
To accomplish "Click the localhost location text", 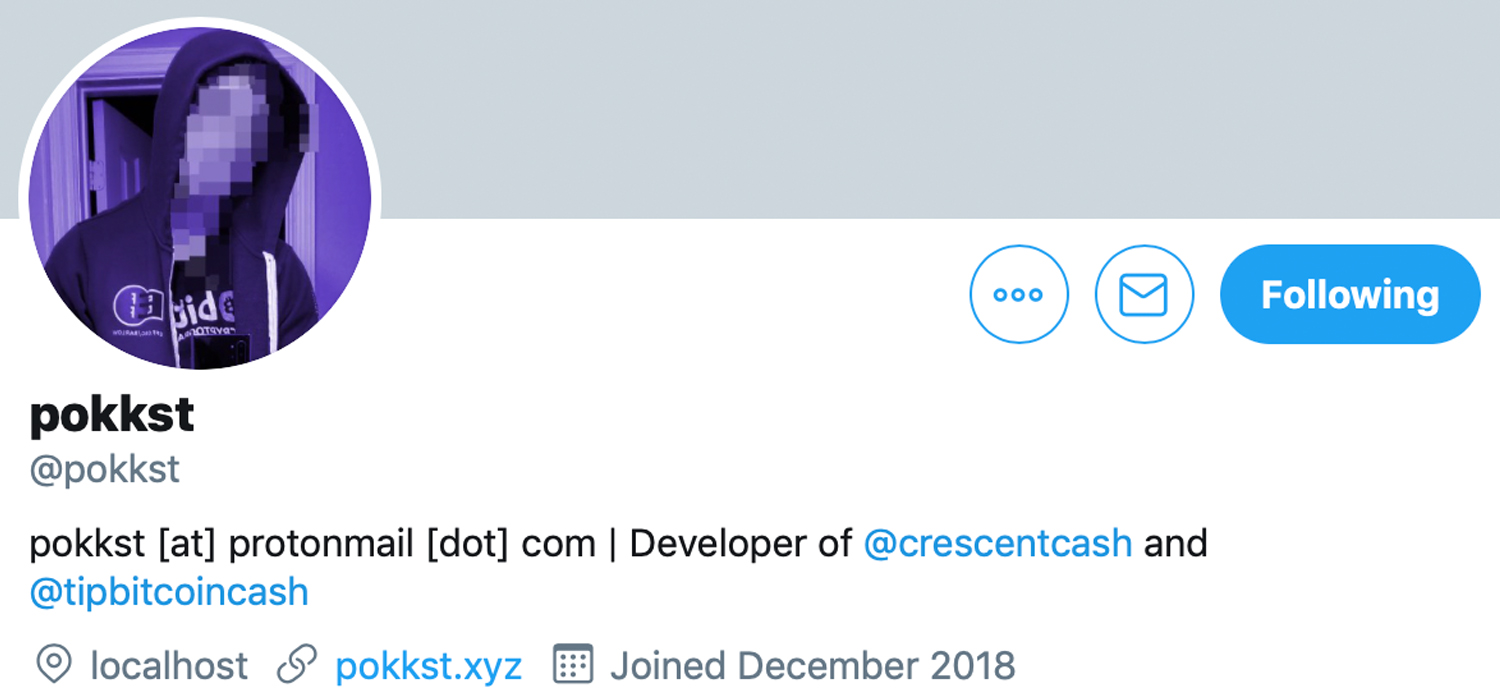I will (168, 665).
